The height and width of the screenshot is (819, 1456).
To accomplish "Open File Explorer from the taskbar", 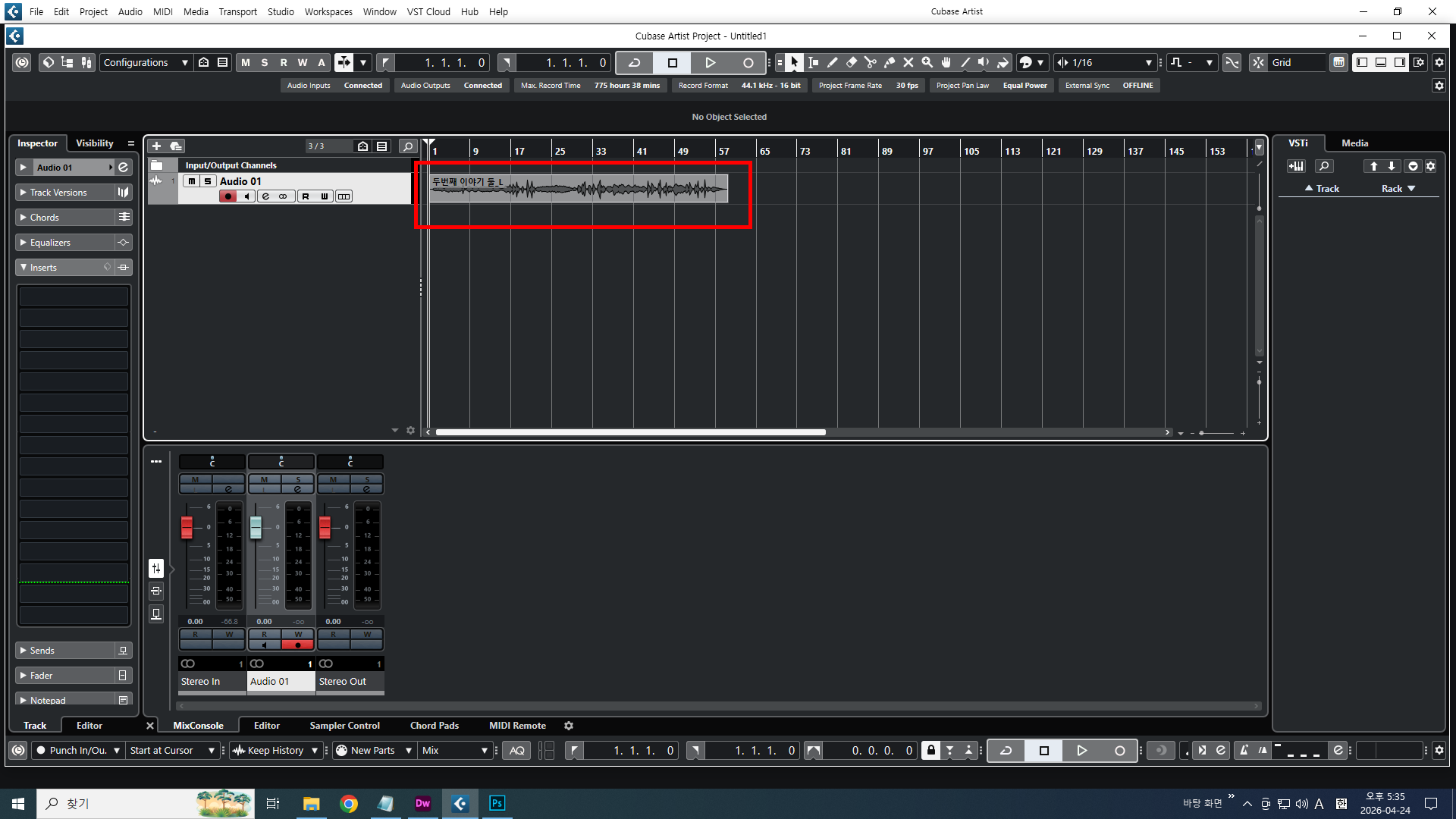I will pos(312,804).
